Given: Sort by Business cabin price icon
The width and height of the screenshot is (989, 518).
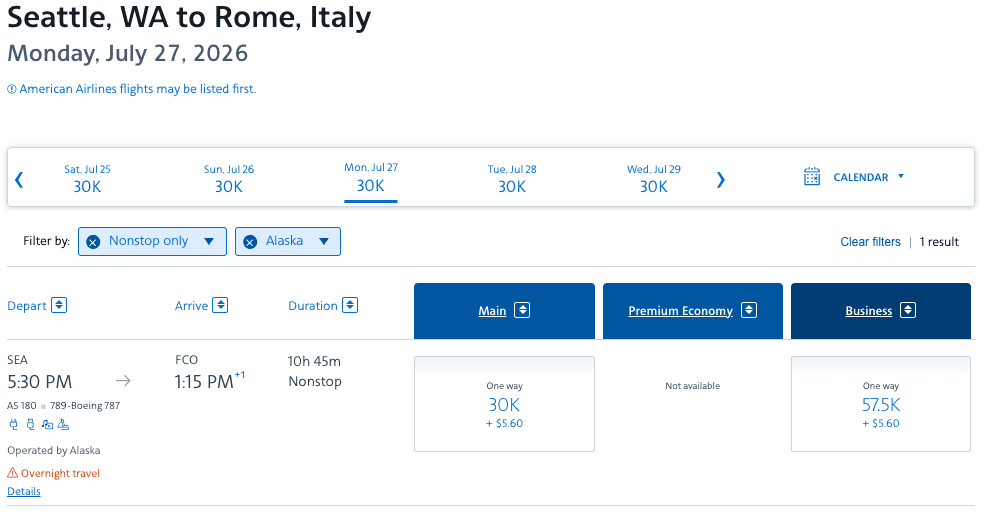Looking at the screenshot, I should (x=908, y=310).
